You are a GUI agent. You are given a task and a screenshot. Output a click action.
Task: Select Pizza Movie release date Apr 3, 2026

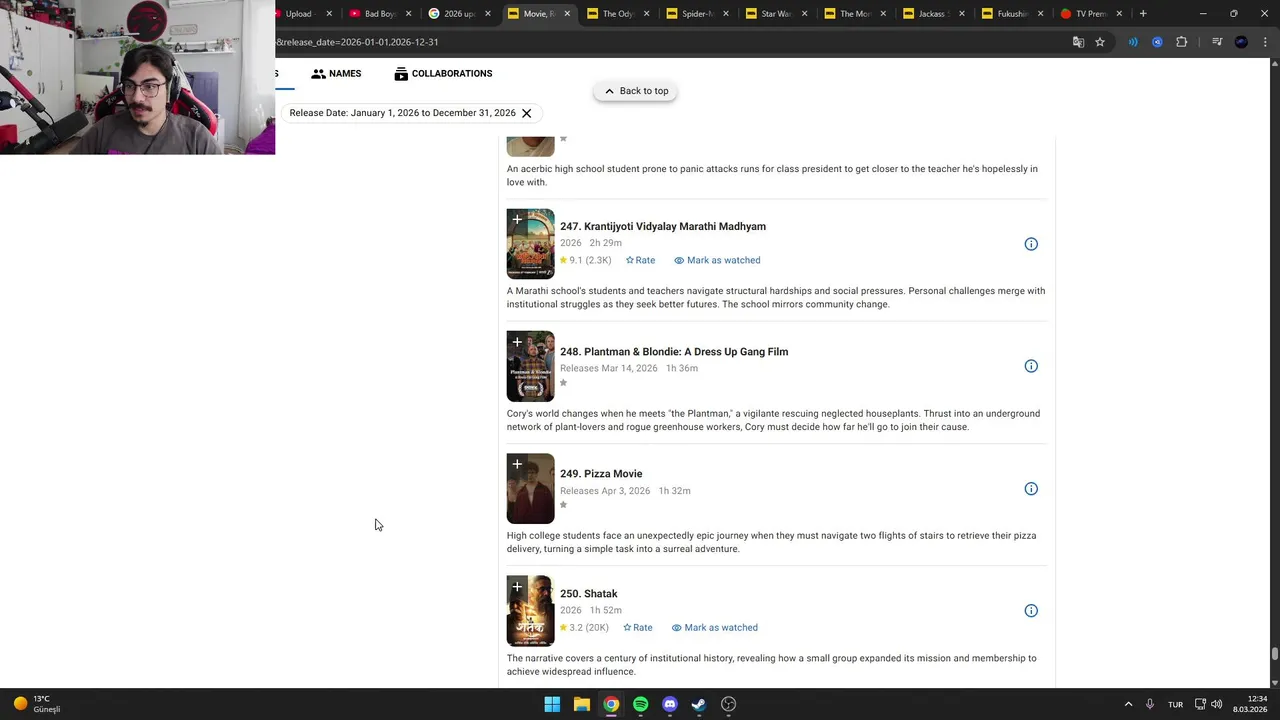click(605, 491)
